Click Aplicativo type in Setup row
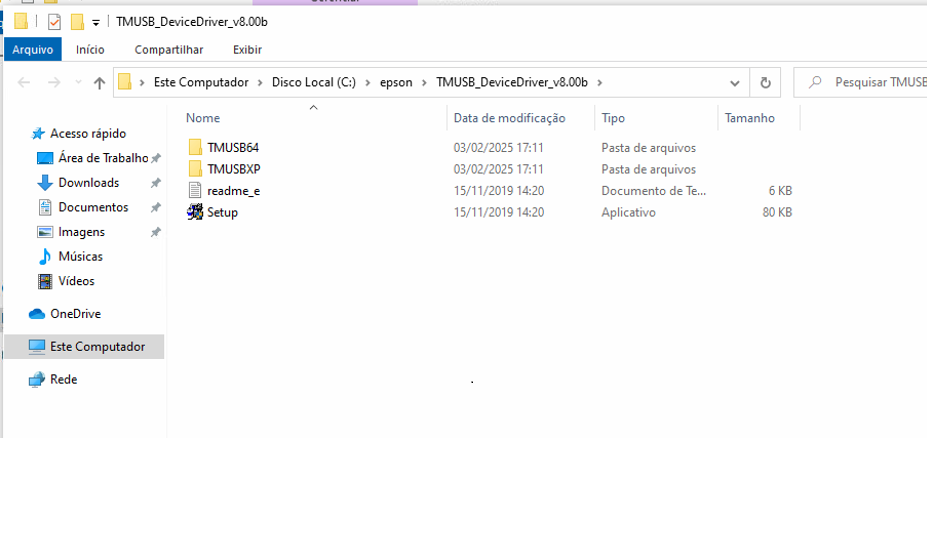This screenshot has width=927, height=551. coord(628,212)
